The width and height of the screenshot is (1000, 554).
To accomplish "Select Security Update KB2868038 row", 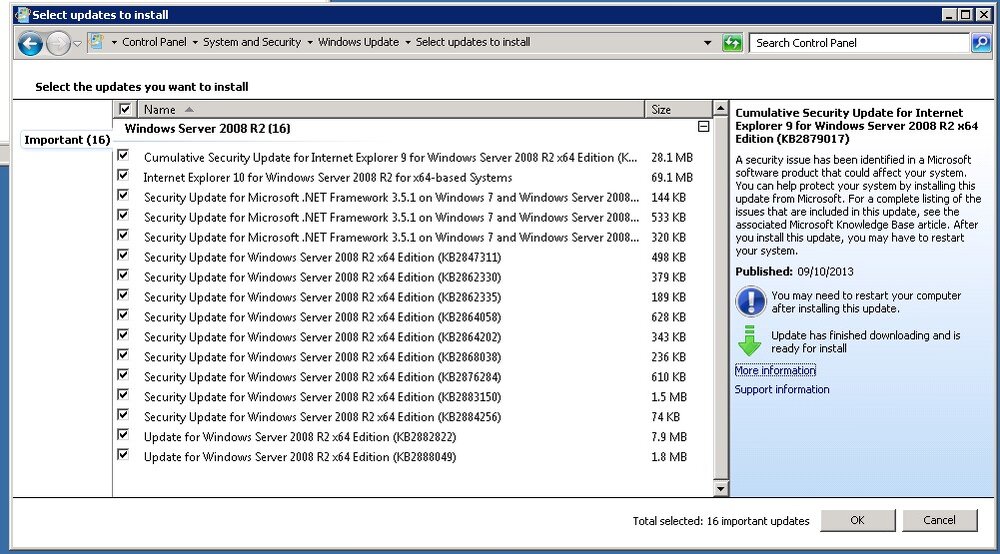I will point(413,357).
